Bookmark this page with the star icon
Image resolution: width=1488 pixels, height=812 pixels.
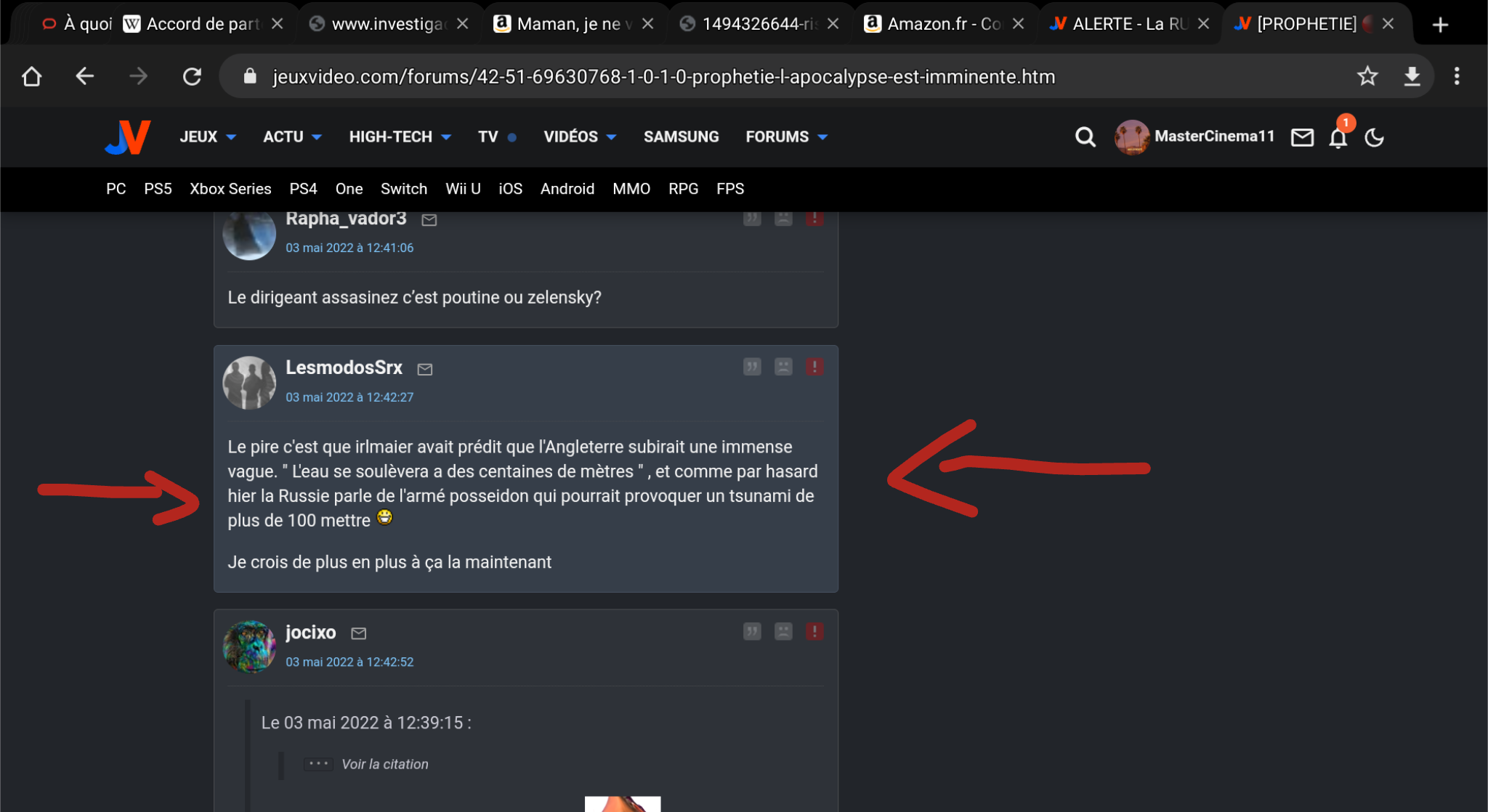pos(1367,76)
